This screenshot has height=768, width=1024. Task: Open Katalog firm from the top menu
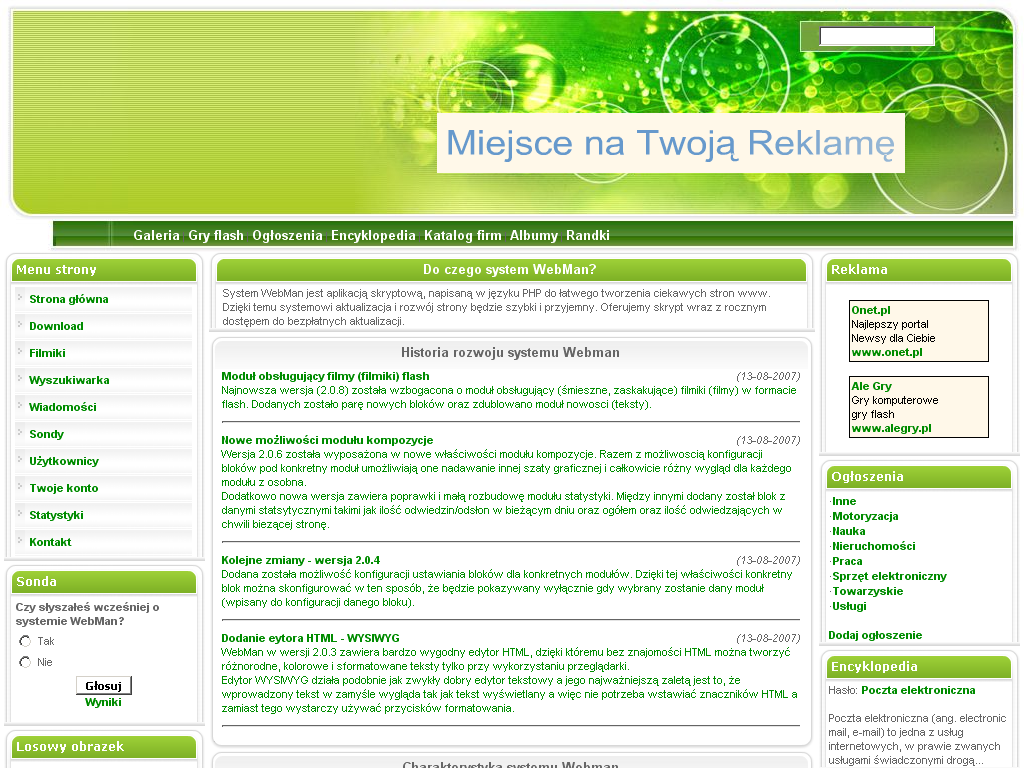(462, 236)
